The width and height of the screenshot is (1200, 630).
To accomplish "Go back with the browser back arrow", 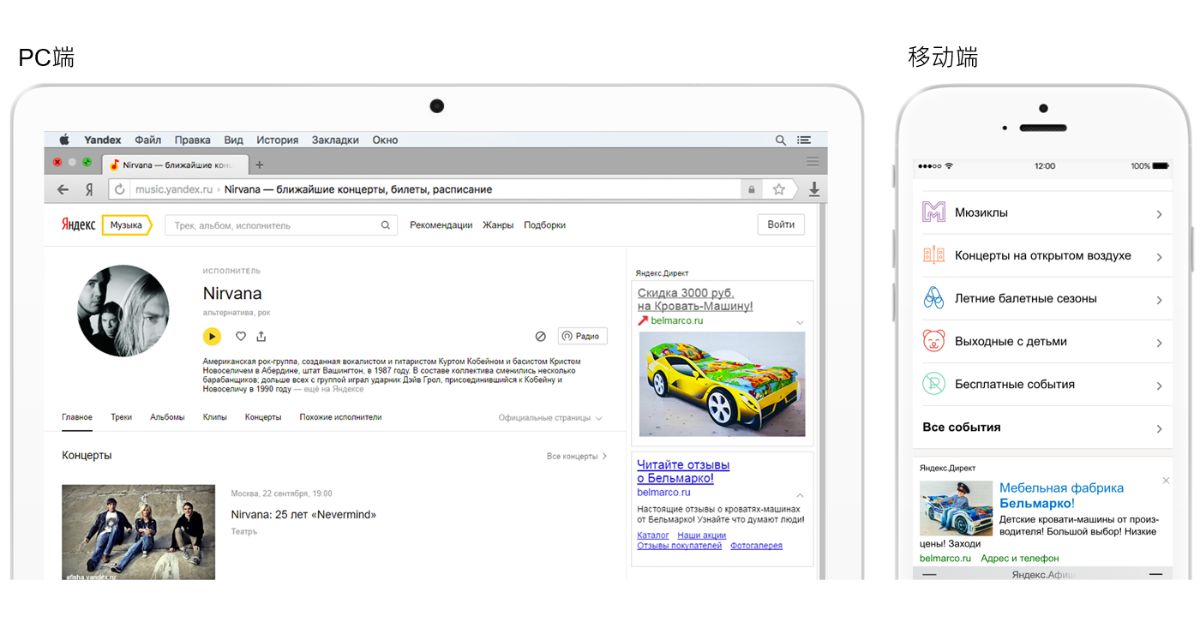I will pos(63,189).
